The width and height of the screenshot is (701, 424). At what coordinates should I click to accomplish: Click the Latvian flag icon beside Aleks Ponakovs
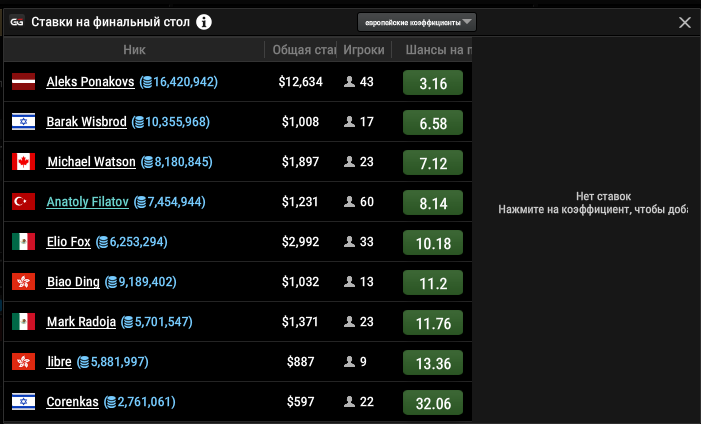23,82
